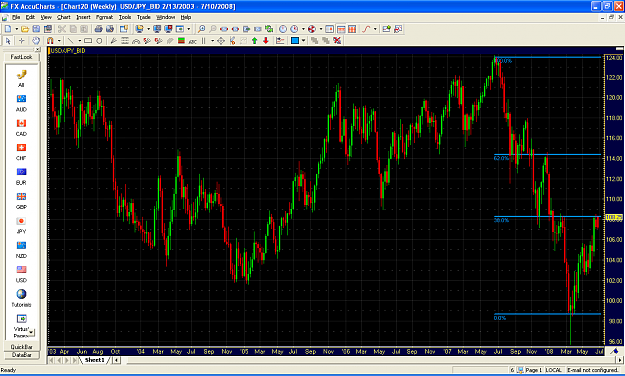Select the AUD currency flag
This screenshot has height=376, width=625.
[21, 103]
